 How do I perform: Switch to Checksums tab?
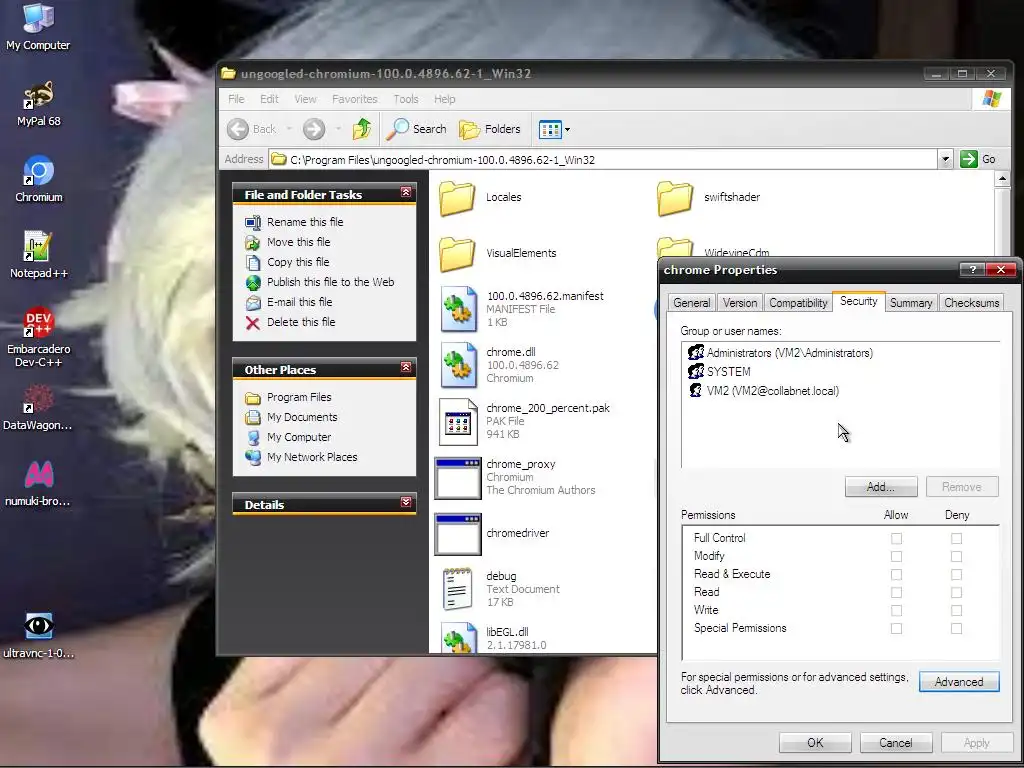[971, 303]
